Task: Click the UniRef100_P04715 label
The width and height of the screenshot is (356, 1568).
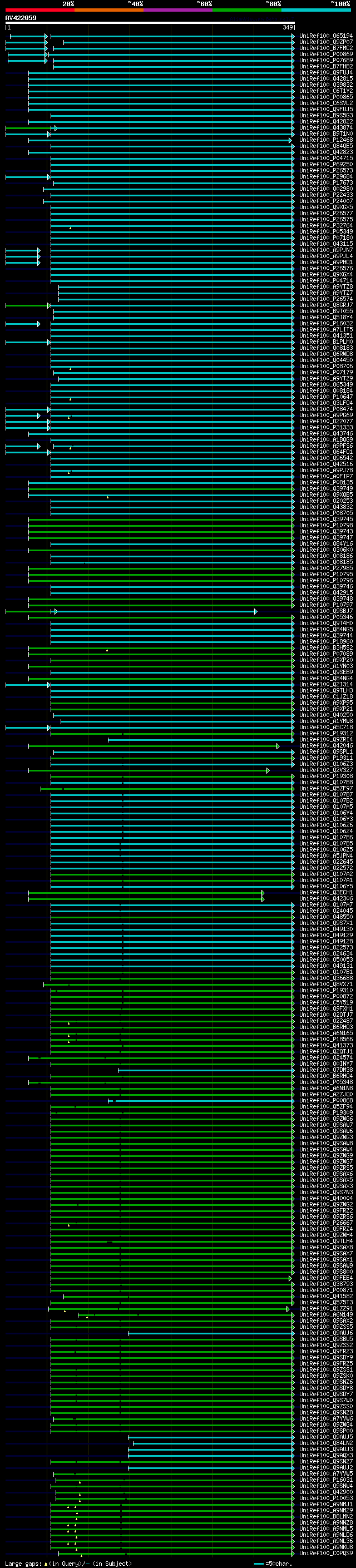Action: pos(326,159)
